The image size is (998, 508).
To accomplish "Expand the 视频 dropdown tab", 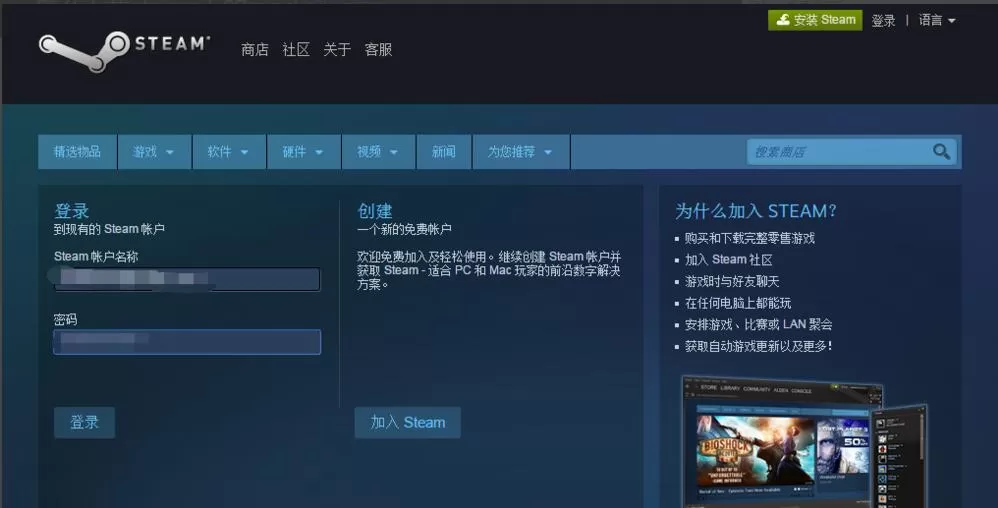I will pyautogui.click(x=378, y=152).
